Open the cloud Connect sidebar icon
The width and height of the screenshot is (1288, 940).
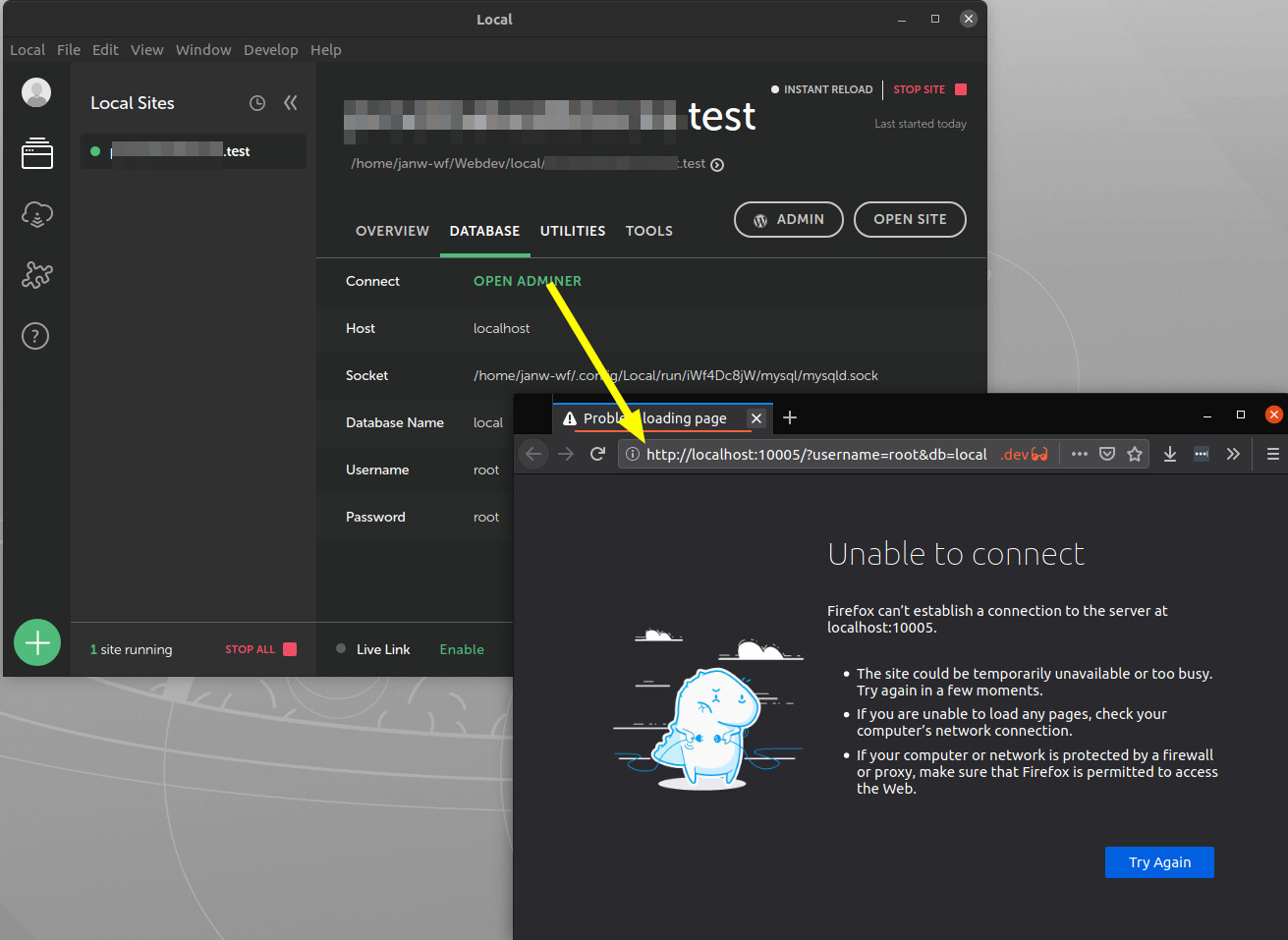[x=37, y=214]
